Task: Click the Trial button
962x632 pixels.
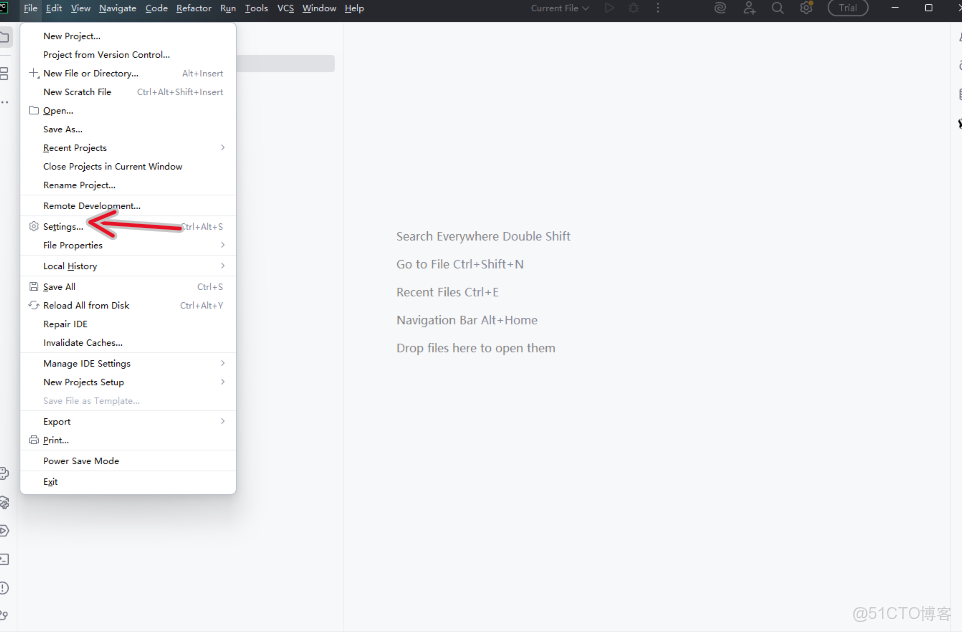Action: coord(848,8)
